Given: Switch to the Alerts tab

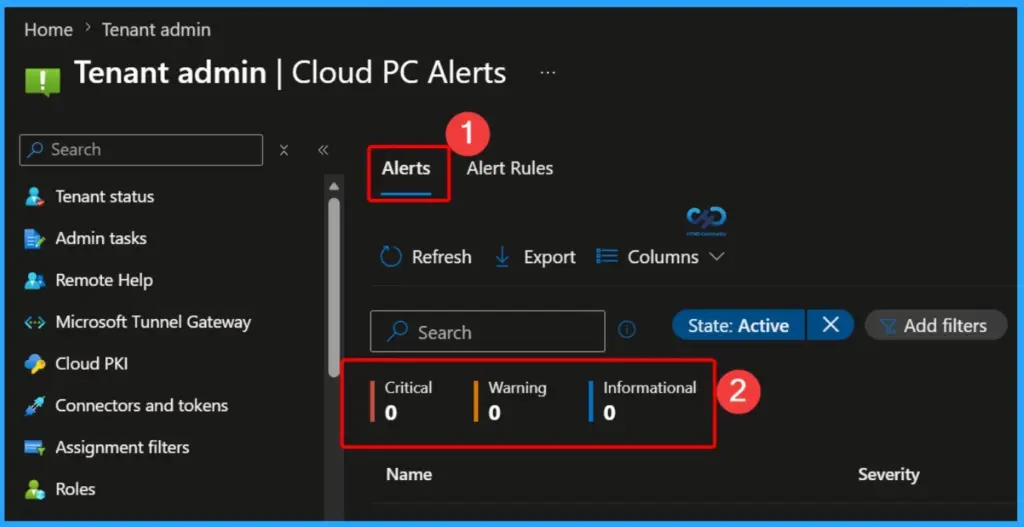Looking at the screenshot, I should 406,168.
